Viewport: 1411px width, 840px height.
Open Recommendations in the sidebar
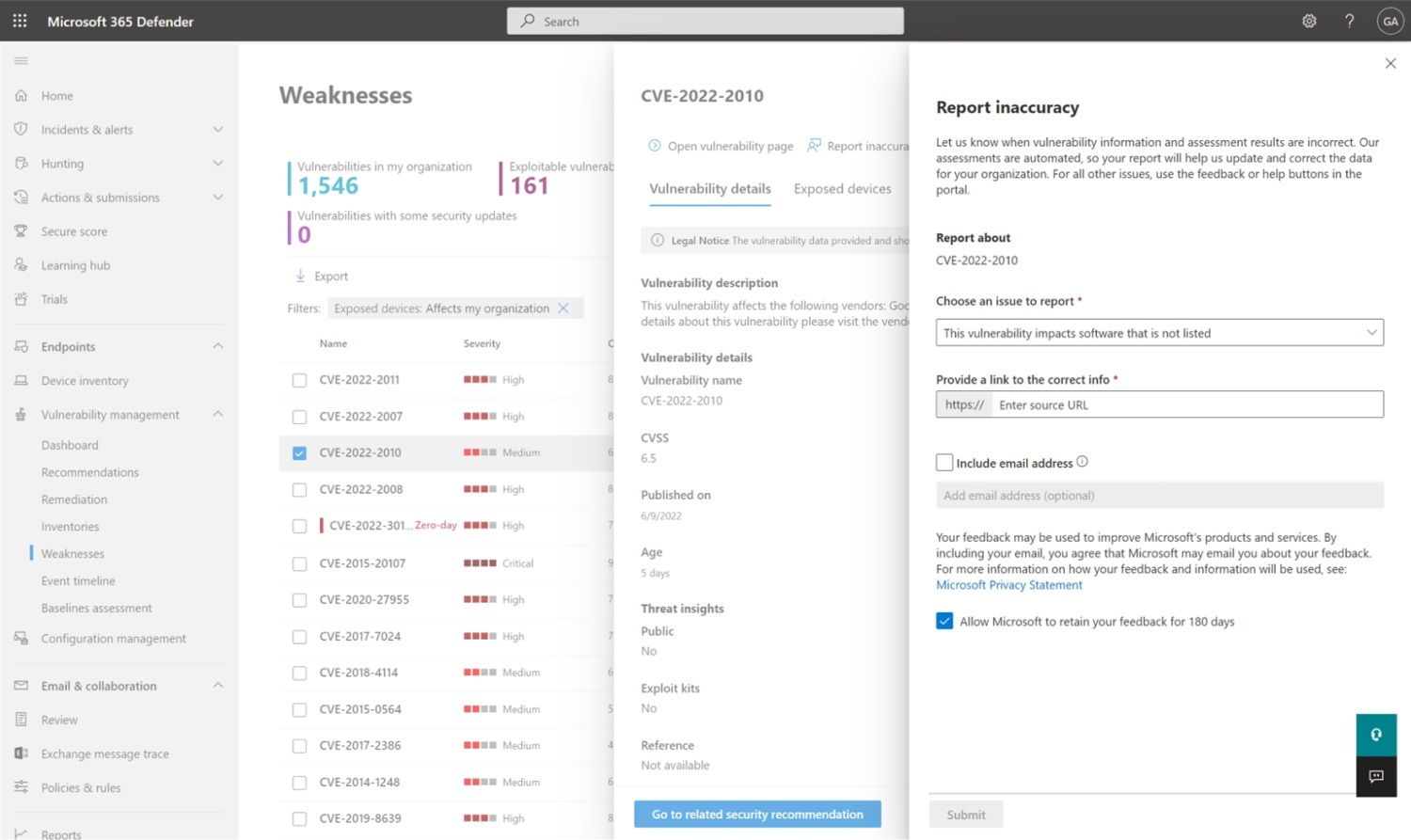(90, 472)
